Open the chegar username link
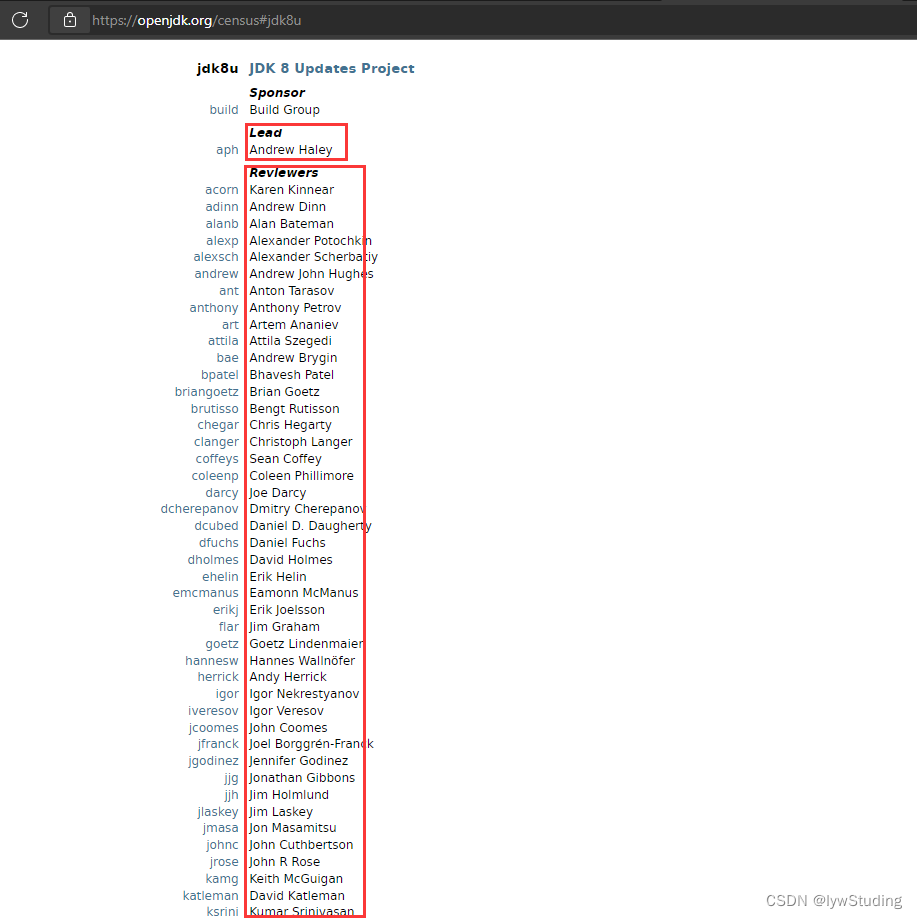This screenshot has width=917, height=919. pos(218,425)
